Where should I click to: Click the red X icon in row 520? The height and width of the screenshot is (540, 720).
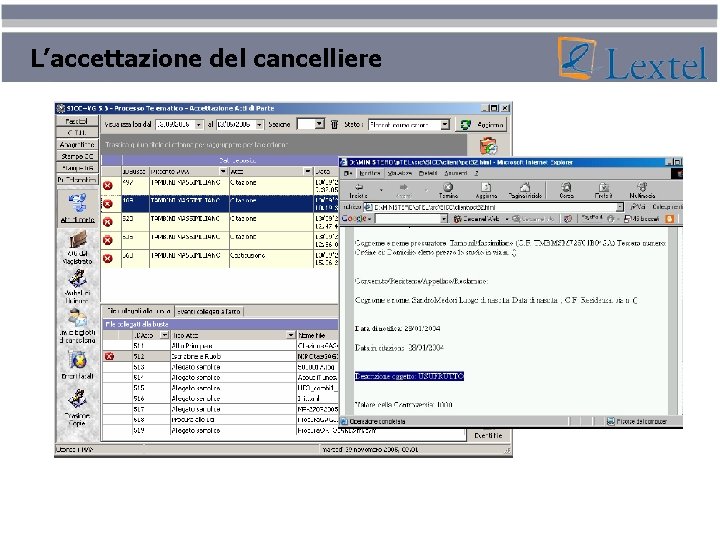[108, 222]
